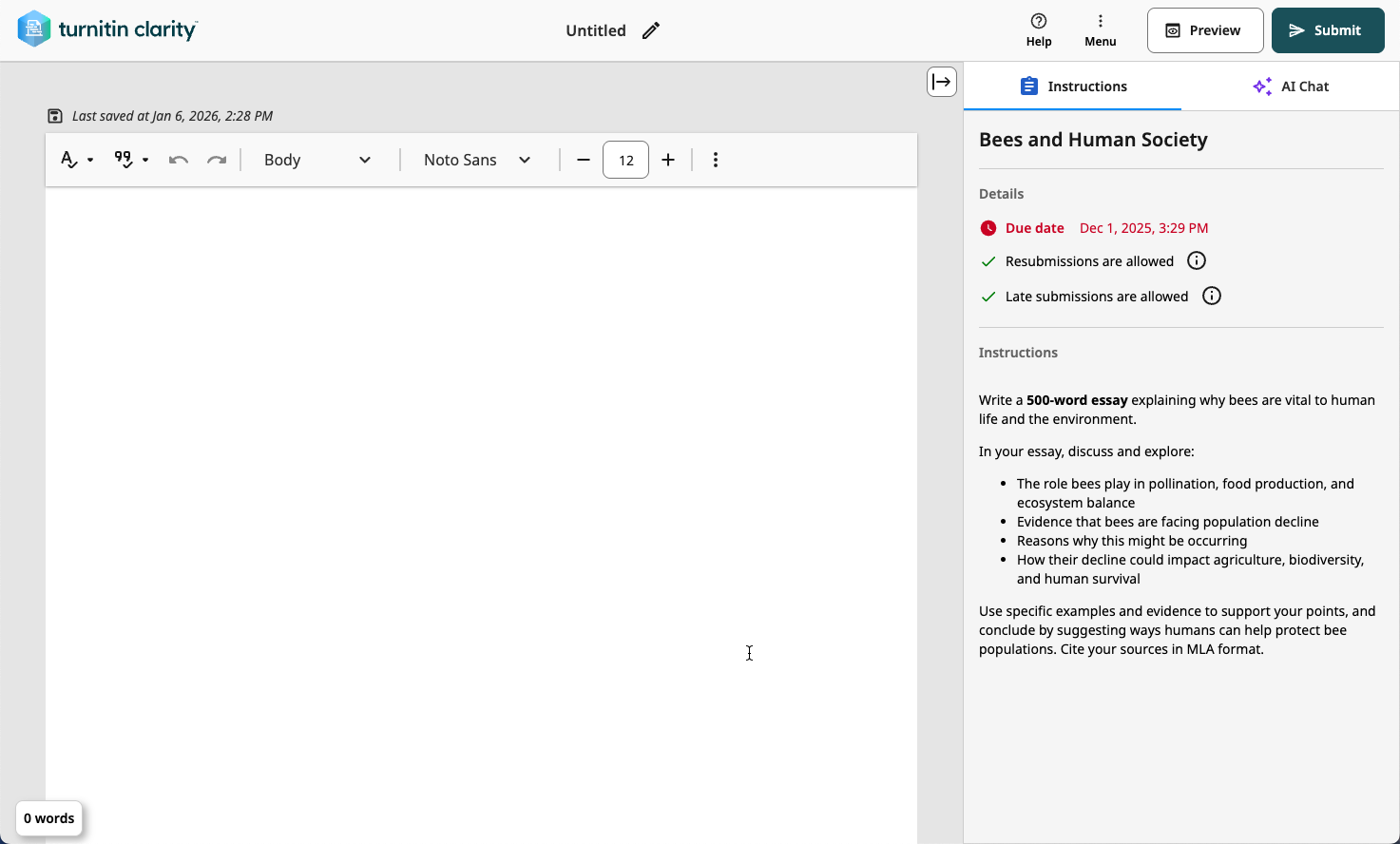This screenshot has width=1400, height=844.
Task: Open the spell check tool dropdown
Action: pos(77,160)
